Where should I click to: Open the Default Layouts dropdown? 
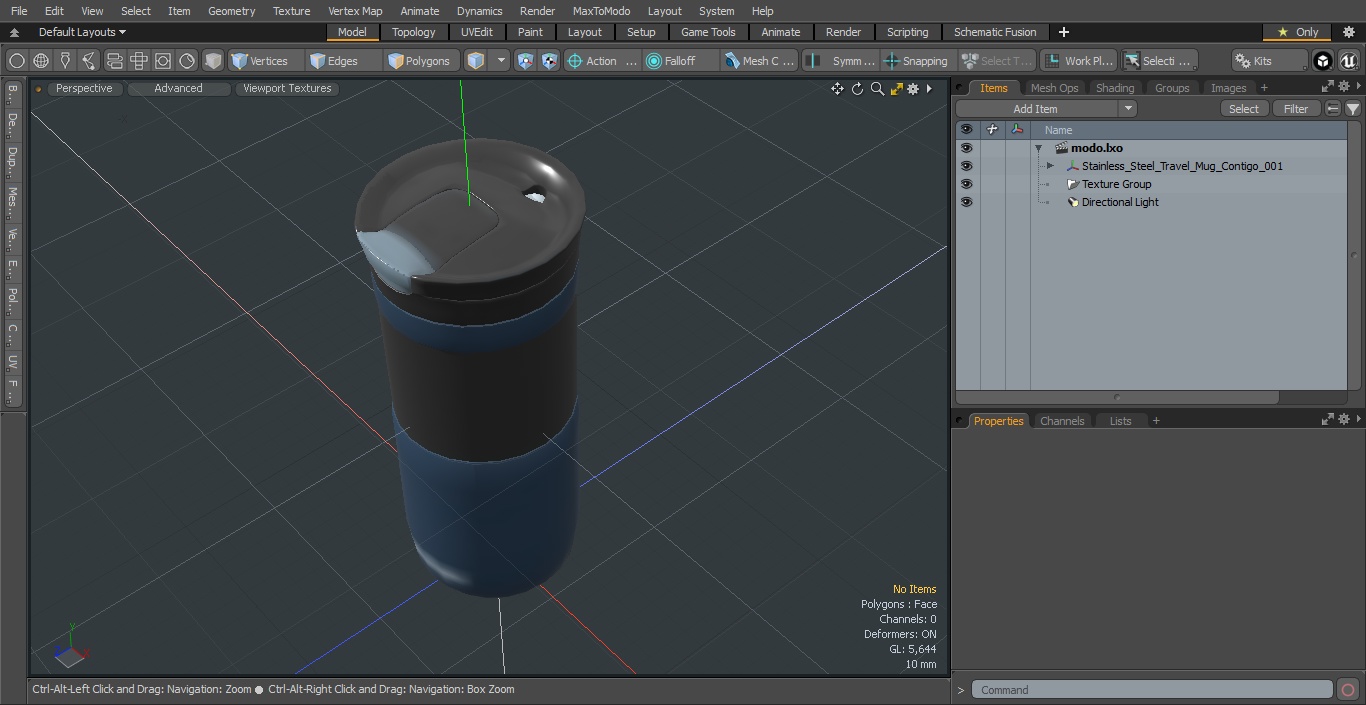pyautogui.click(x=82, y=32)
